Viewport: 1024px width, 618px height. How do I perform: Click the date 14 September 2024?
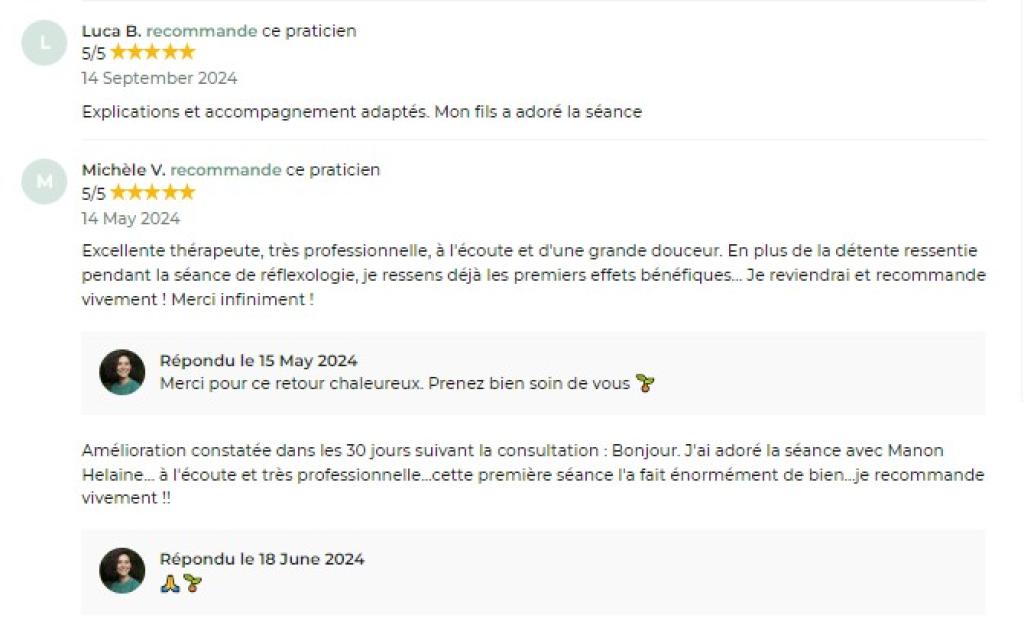[x=159, y=78]
